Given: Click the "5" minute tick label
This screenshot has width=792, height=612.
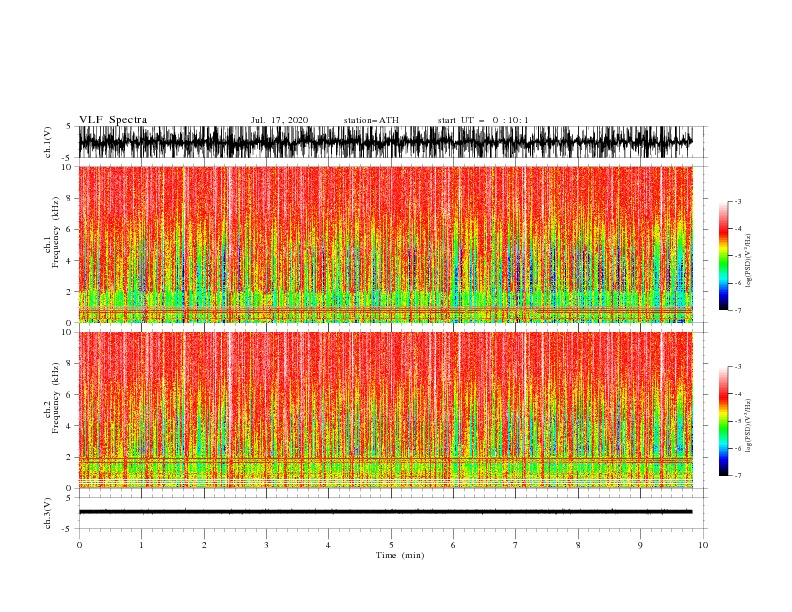Looking at the screenshot, I should pos(391,545).
